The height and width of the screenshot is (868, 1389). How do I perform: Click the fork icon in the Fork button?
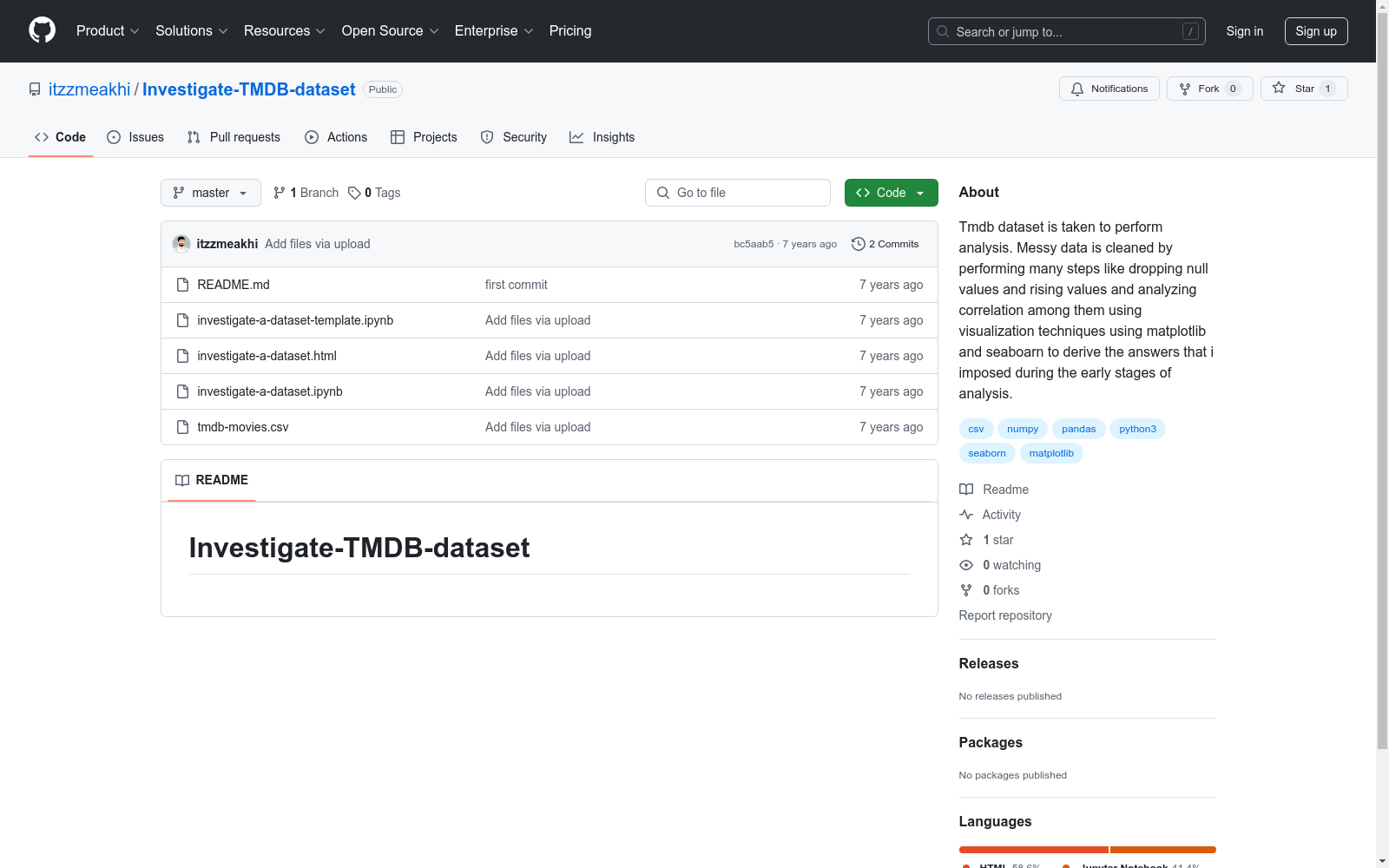click(x=1185, y=89)
